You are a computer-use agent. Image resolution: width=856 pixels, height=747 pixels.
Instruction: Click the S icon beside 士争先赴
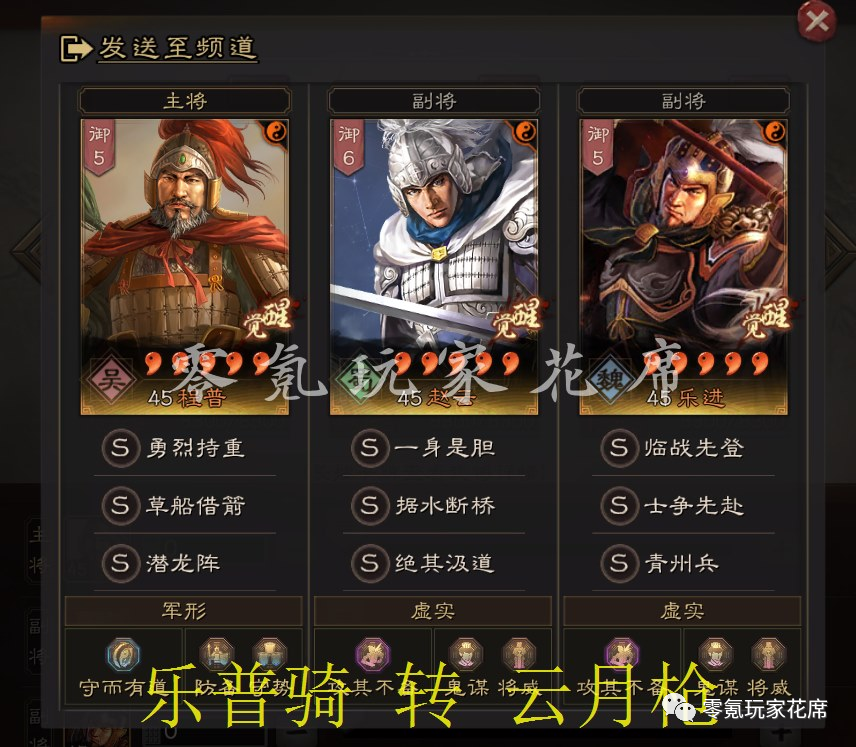tap(619, 506)
